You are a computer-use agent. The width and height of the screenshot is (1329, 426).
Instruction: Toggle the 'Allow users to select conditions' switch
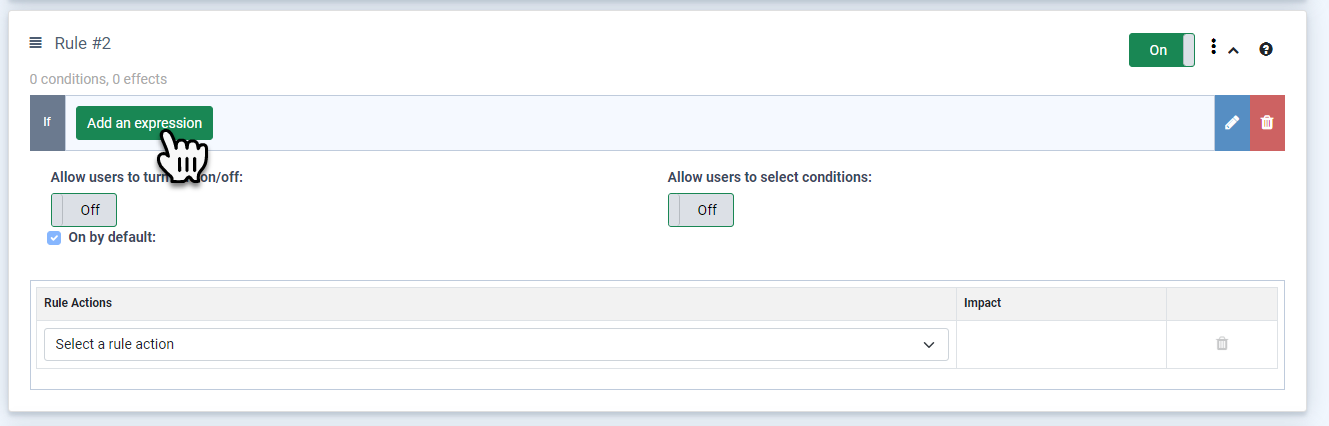(x=701, y=210)
